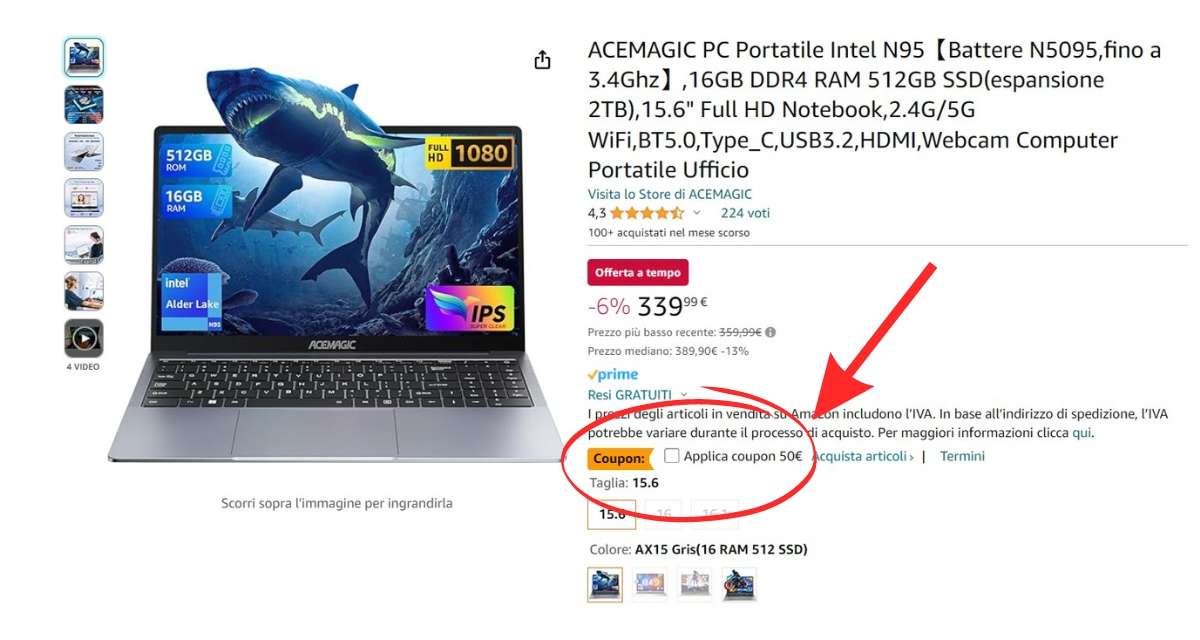
Task: Select the third product thumbnail image
Action: (84, 151)
